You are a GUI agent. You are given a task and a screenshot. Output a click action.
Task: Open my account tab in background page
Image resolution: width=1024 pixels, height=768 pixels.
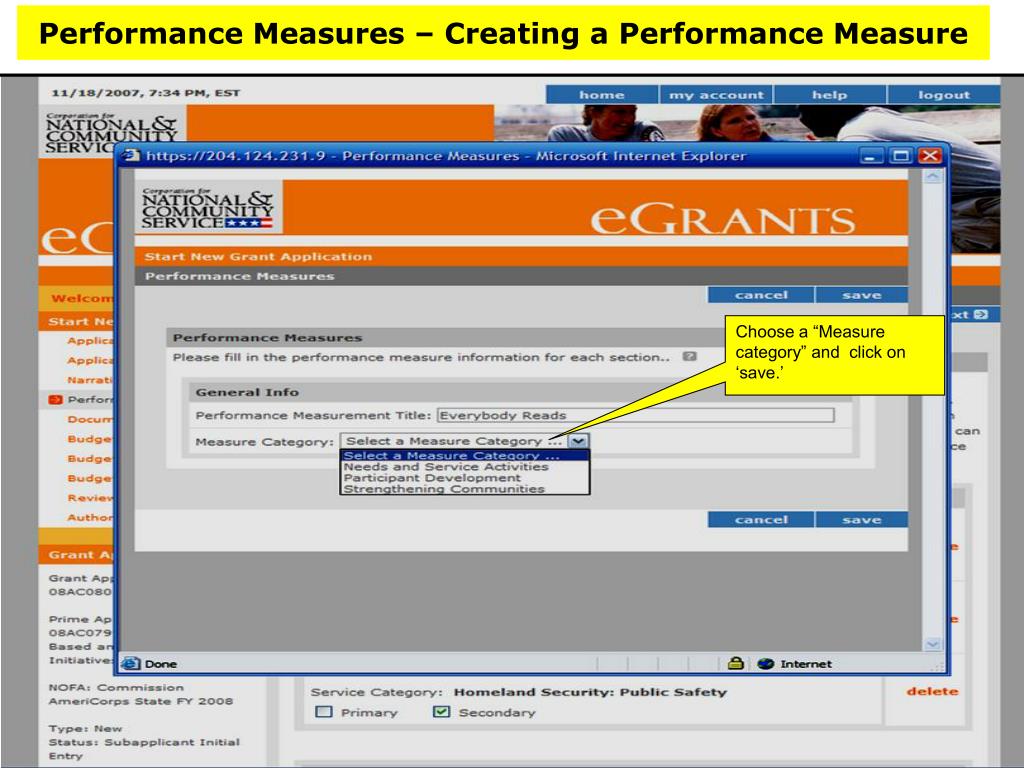716,95
